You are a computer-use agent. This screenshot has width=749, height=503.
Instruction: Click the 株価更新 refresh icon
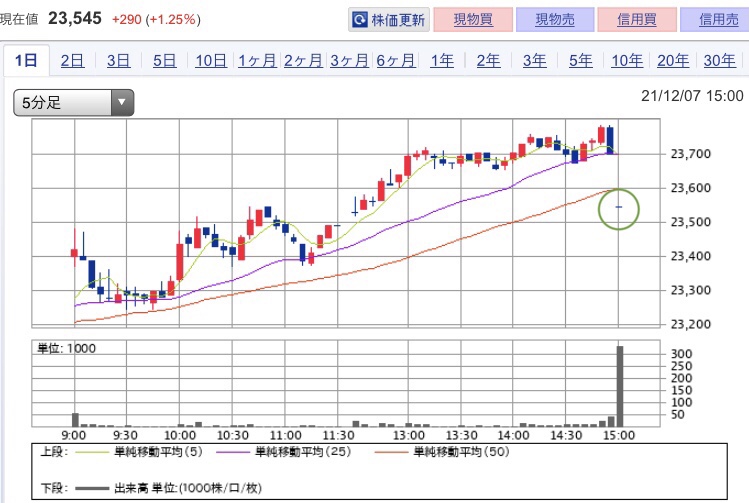(359, 20)
